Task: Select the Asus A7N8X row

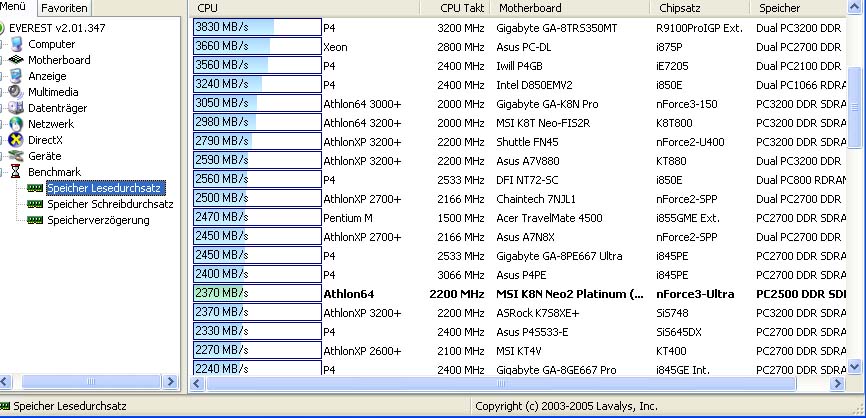Action: 519,237
